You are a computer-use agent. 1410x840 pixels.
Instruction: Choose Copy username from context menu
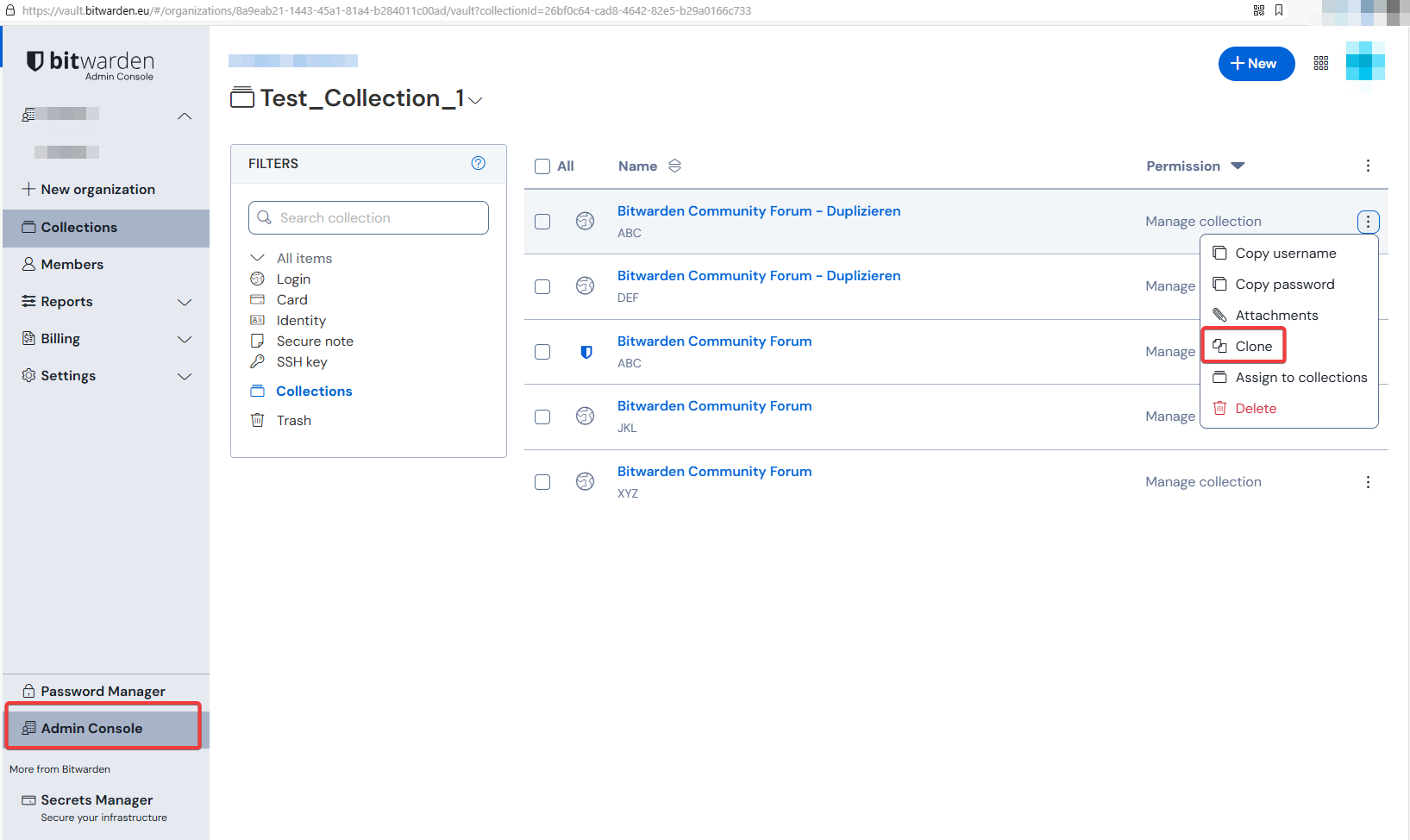pyautogui.click(x=1289, y=254)
